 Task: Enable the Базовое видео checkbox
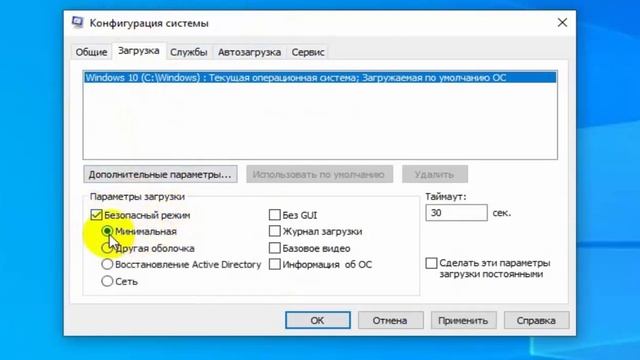click(275, 248)
